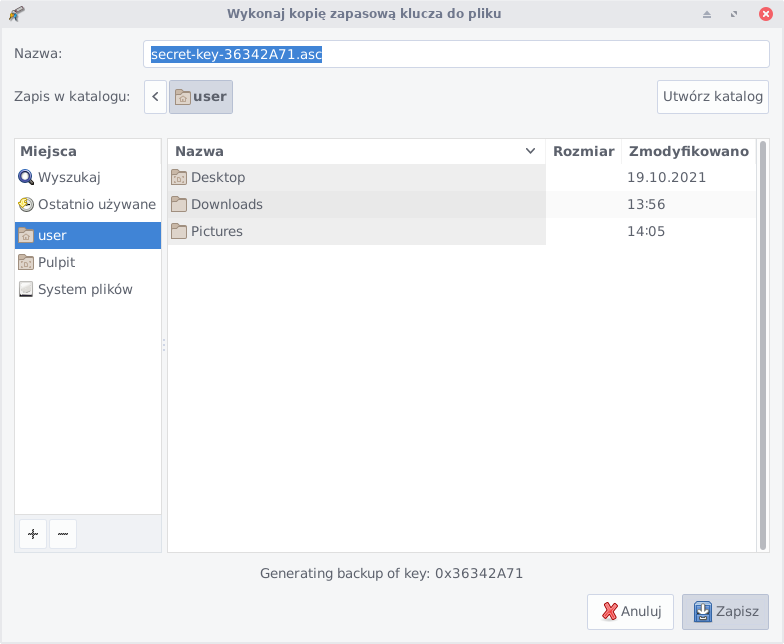
Task: Click the Search magnifier icon in Places
Action: pos(26,178)
